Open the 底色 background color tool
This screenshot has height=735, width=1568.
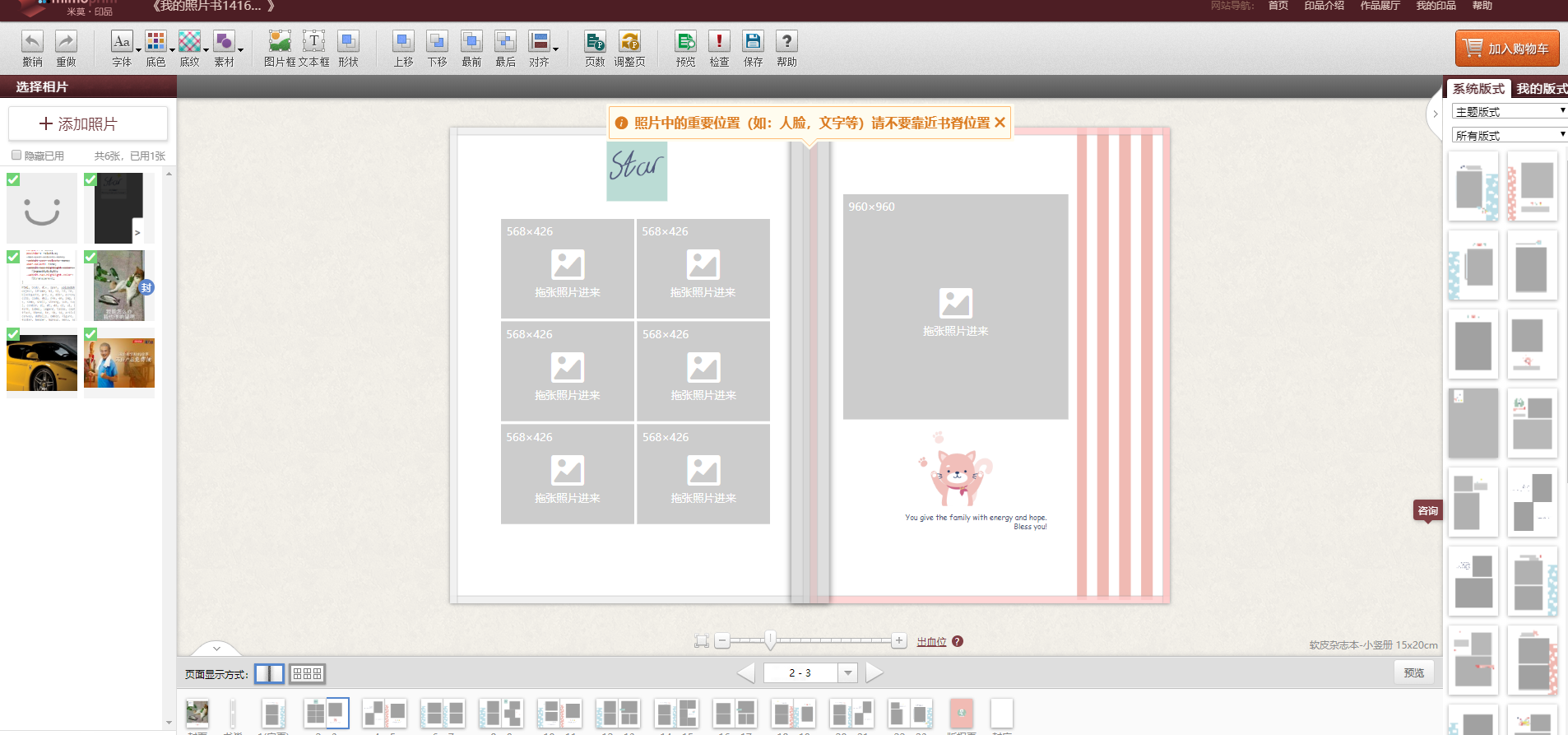(155, 49)
